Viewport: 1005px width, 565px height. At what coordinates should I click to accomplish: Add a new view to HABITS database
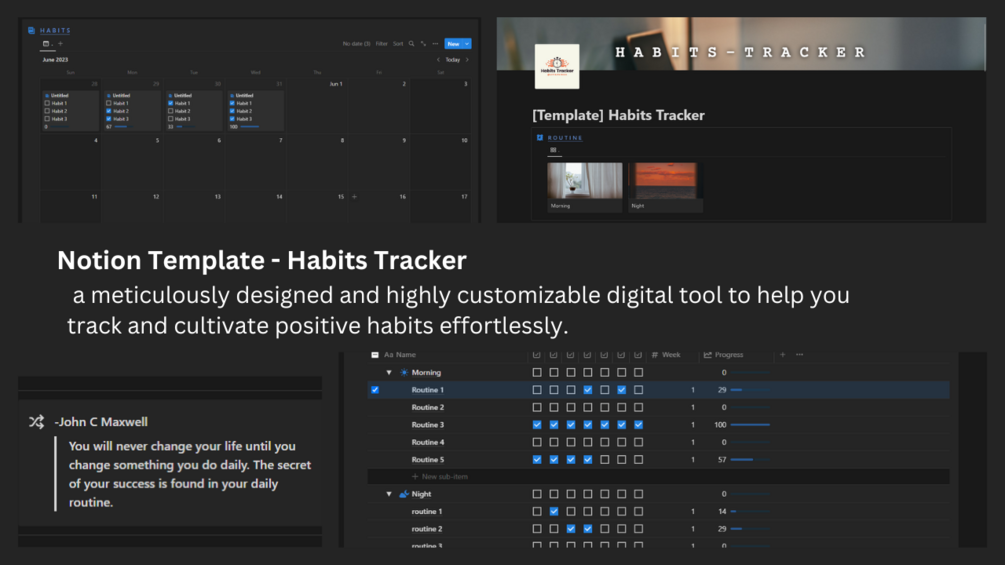60,44
